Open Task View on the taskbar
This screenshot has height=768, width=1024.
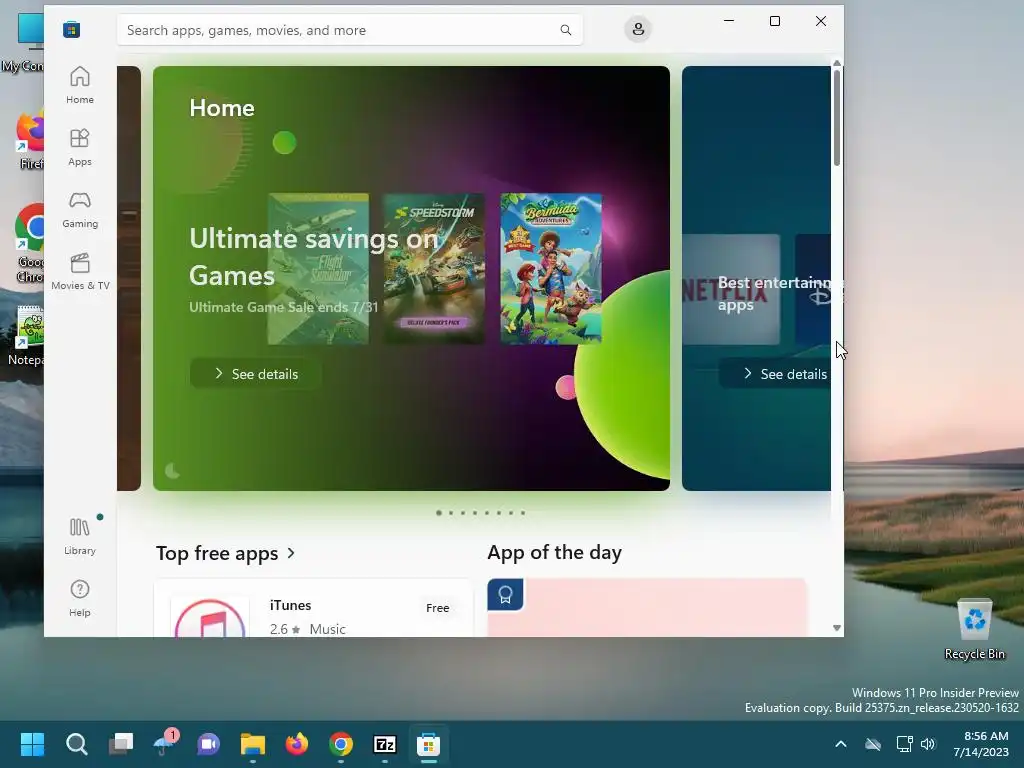tap(121, 744)
